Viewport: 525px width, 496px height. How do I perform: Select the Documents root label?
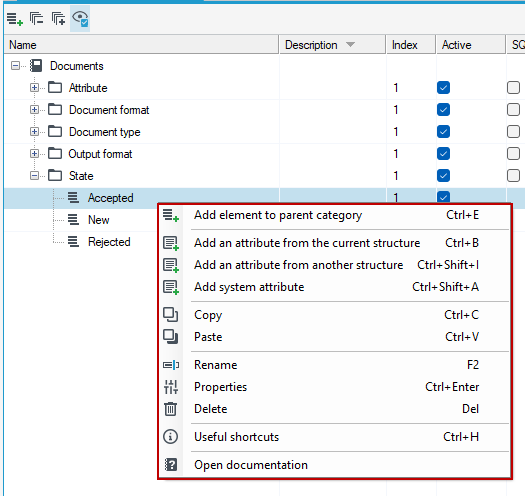pos(77,66)
